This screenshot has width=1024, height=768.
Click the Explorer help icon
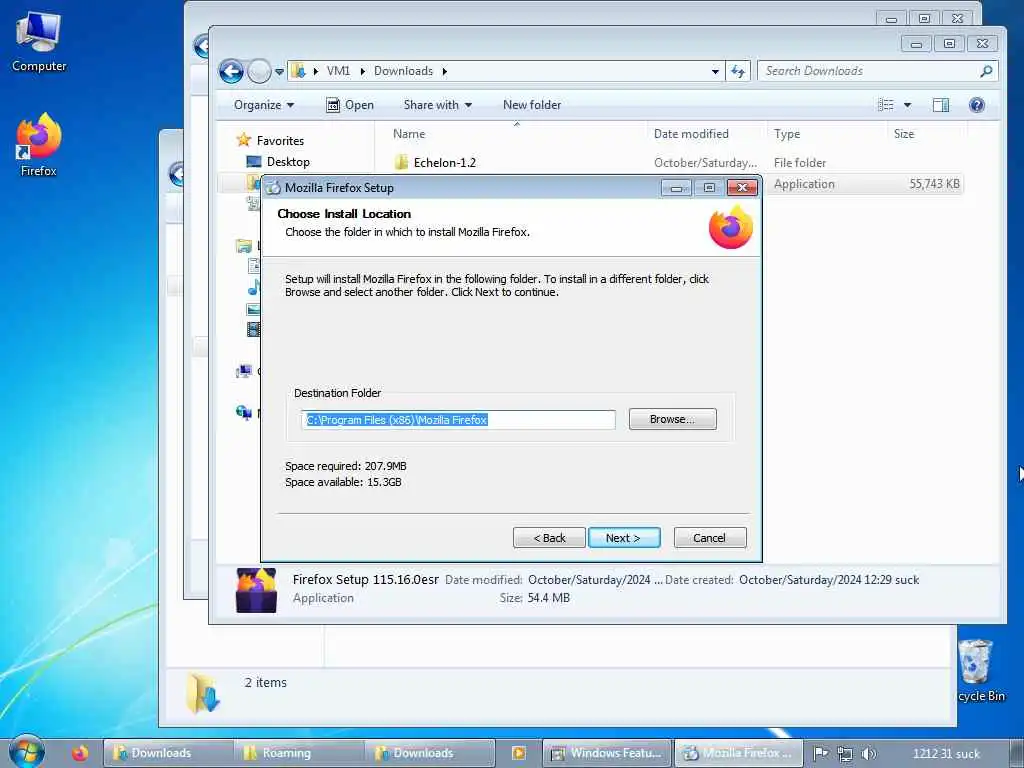[x=976, y=104]
